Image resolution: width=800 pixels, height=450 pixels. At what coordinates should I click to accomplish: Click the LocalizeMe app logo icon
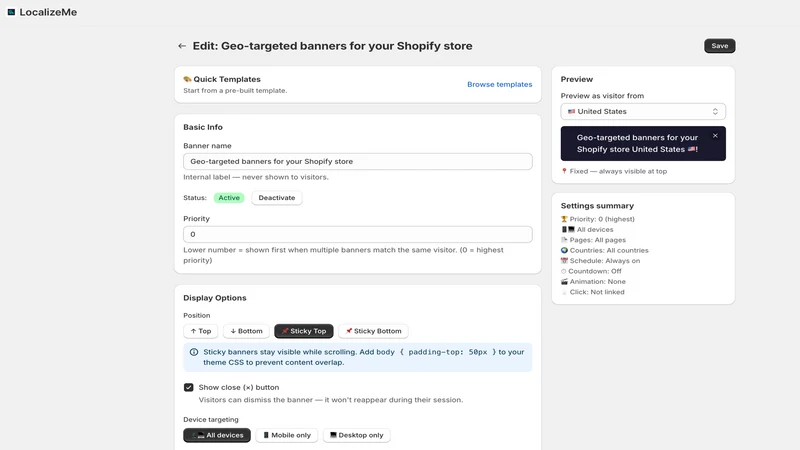coord(11,12)
